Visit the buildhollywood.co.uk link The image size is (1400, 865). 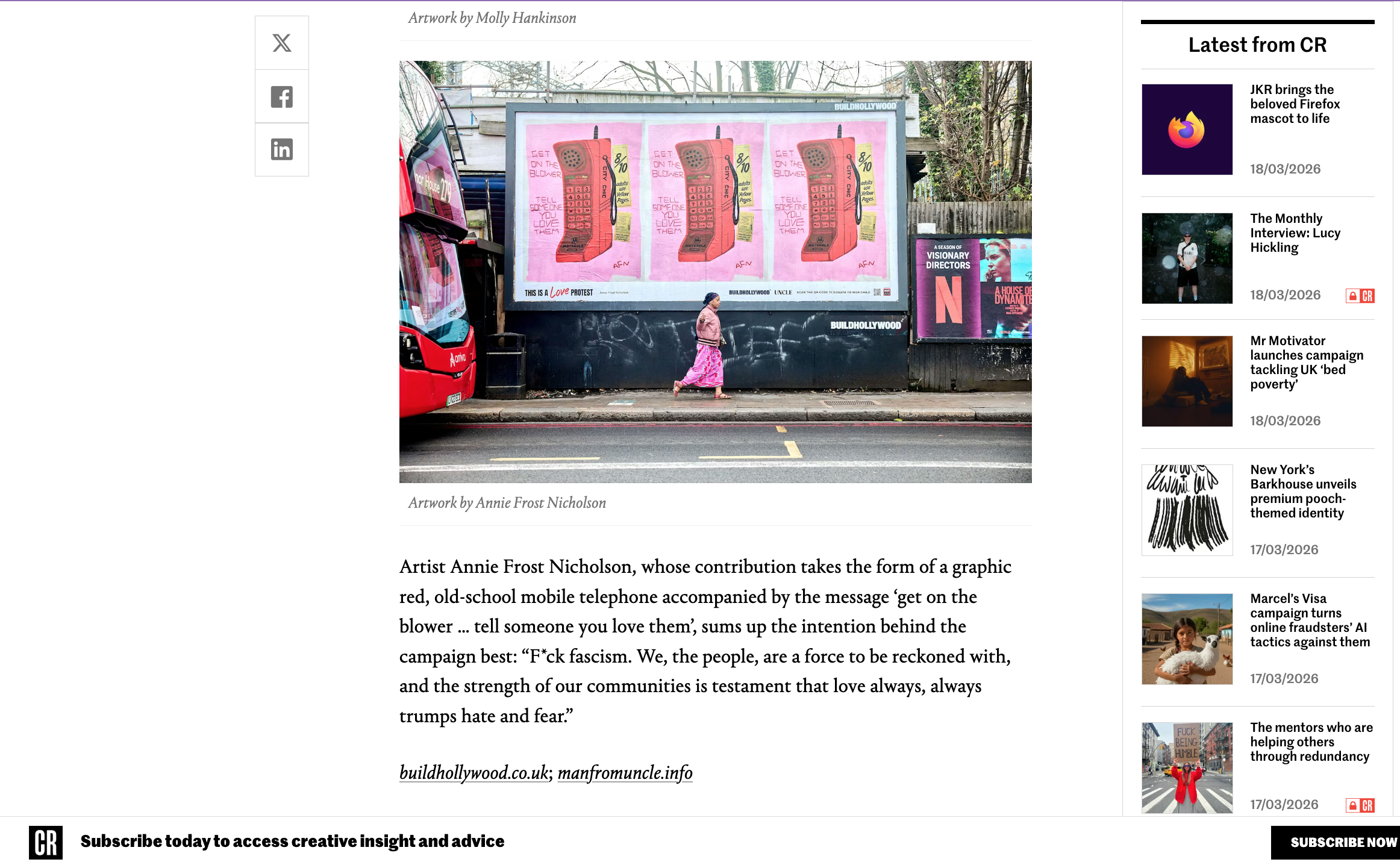pyautogui.click(x=474, y=772)
